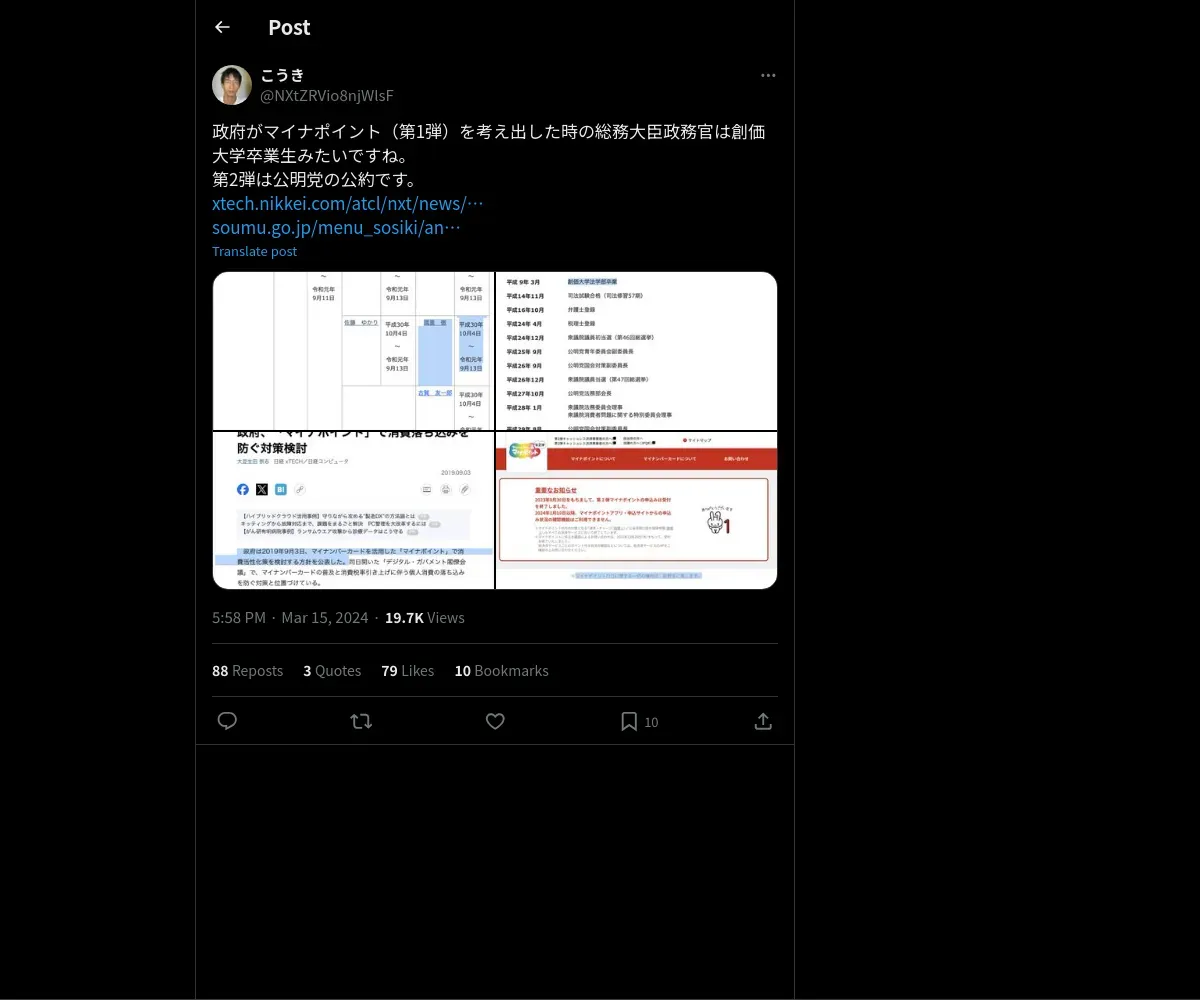View the 3 Quotes list
This screenshot has height=1000, width=1200.
[x=332, y=671]
